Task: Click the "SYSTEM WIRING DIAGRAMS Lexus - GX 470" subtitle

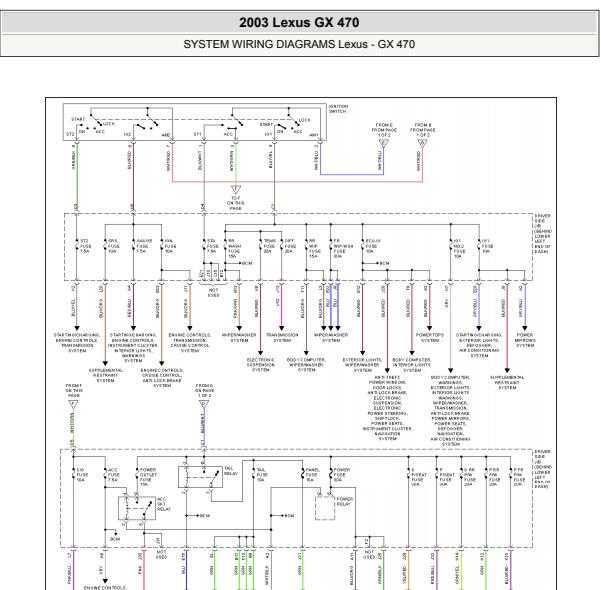Action: (299, 44)
